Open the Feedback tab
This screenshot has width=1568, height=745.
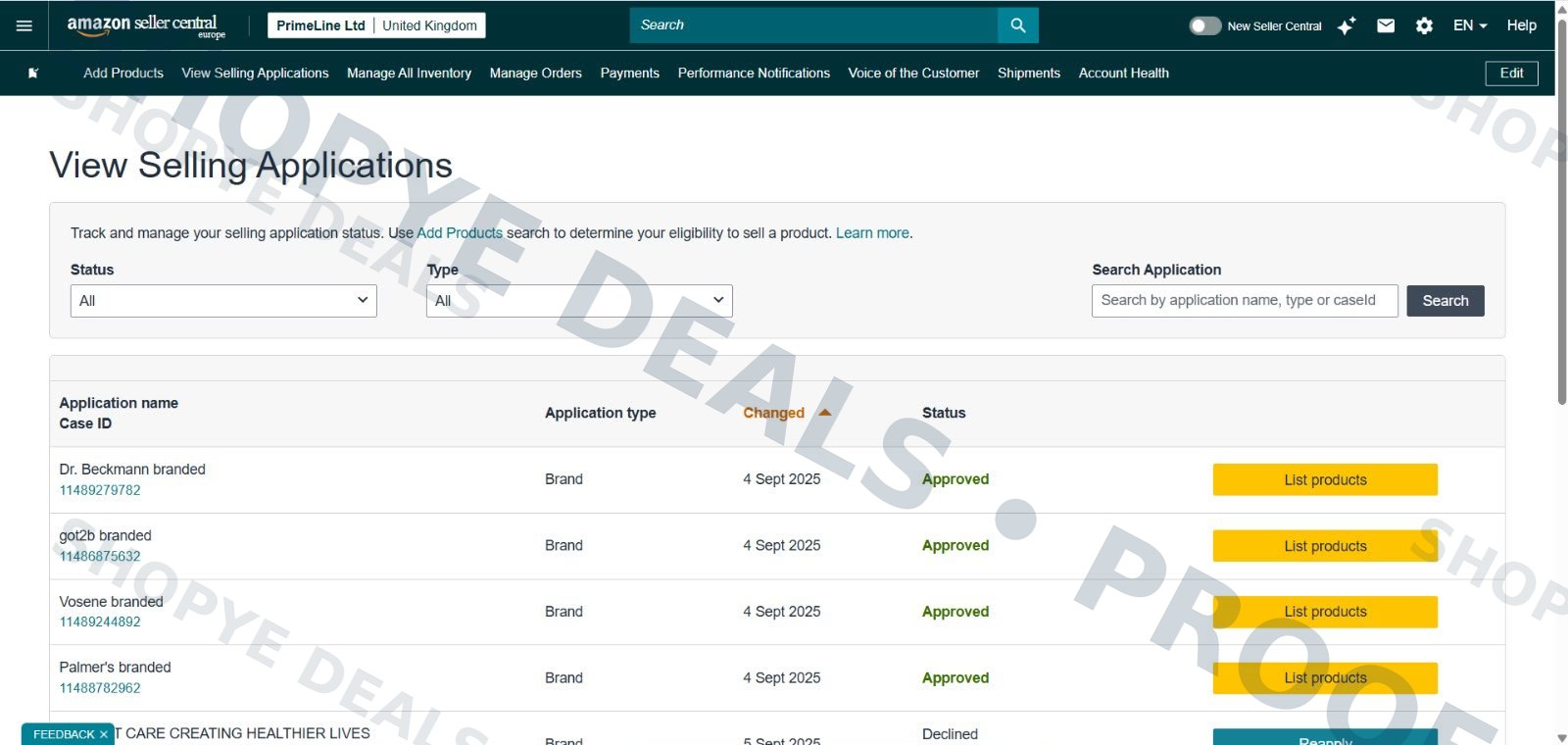[64, 734]
